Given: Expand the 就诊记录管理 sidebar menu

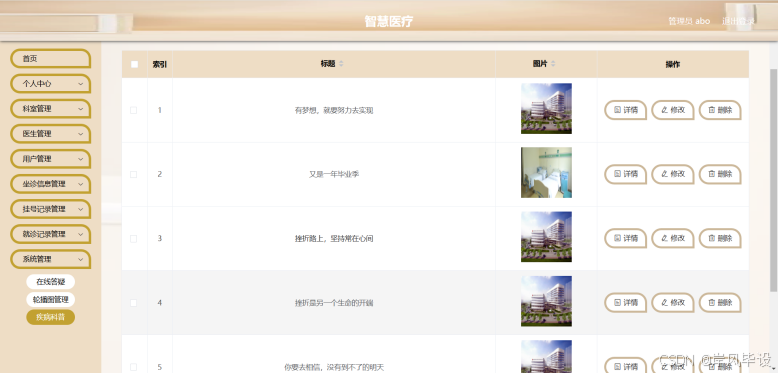Looking at the screenshot, I should click(x=51, y=234).
